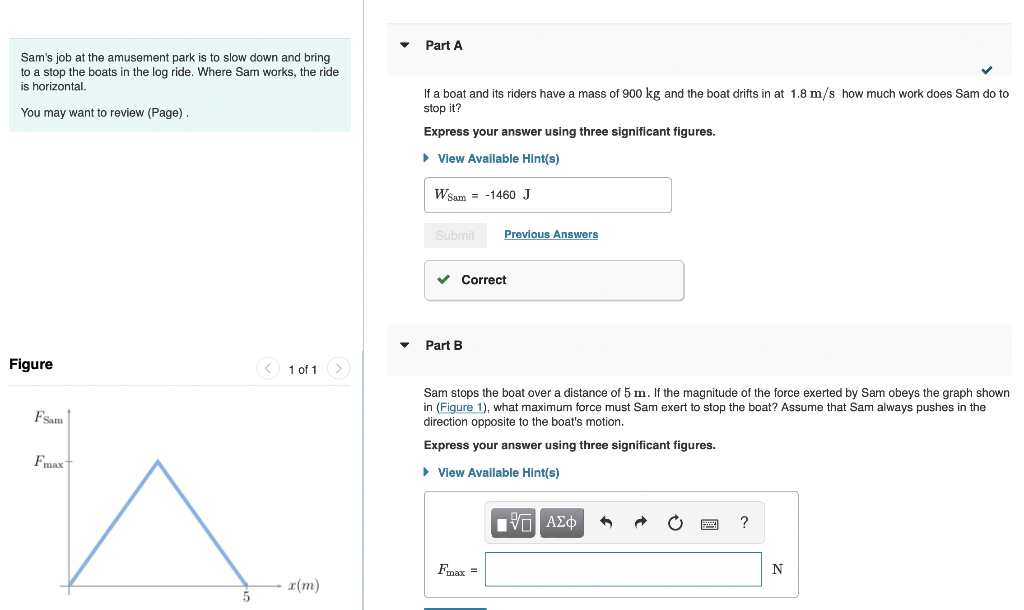Click the greyed Submit button
This screenshot has width=1024, height=610.
tap(455, 235)
